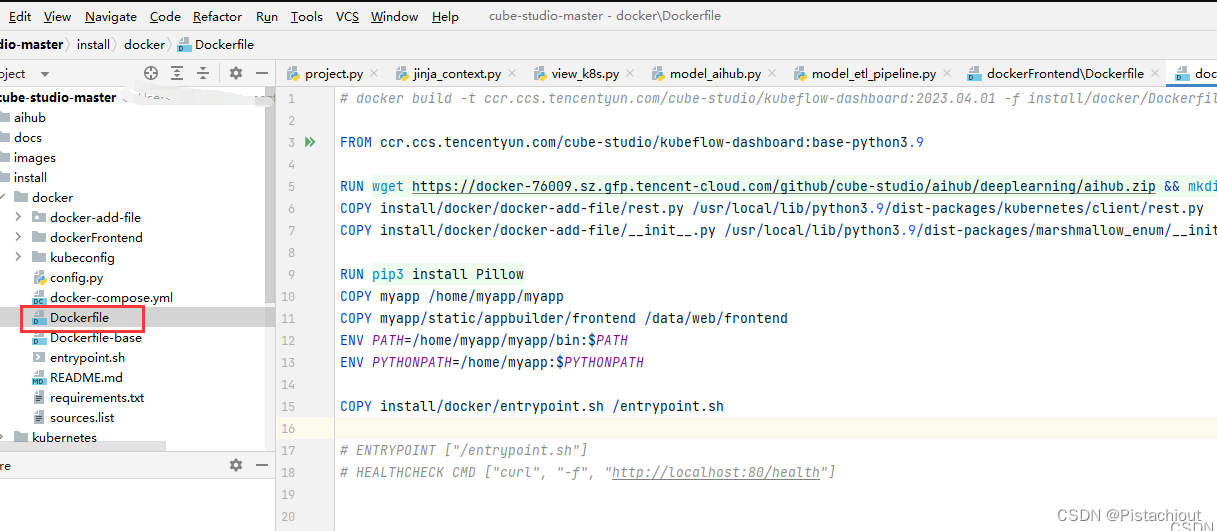Open the Tools menu
The width and height of the screenshot is (1217, 531).
[307, 16]
